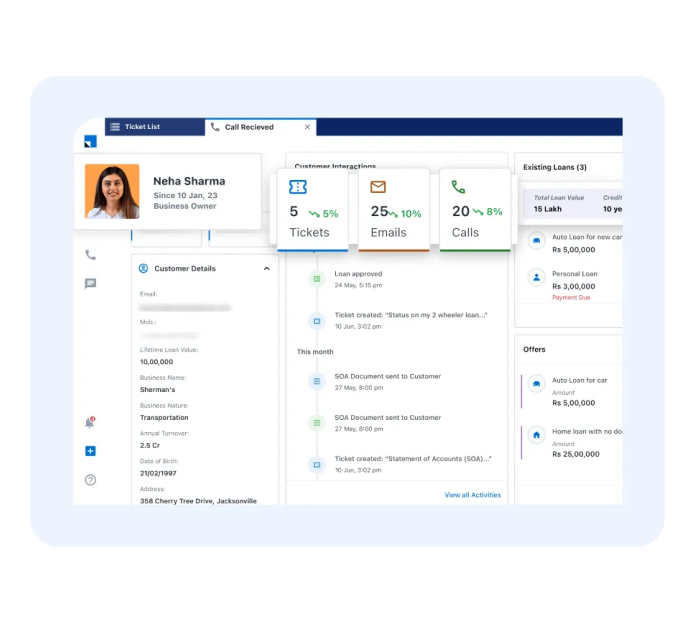Open the Emails summary card
The image size is (695, 622).
click(x=394, y=210)
